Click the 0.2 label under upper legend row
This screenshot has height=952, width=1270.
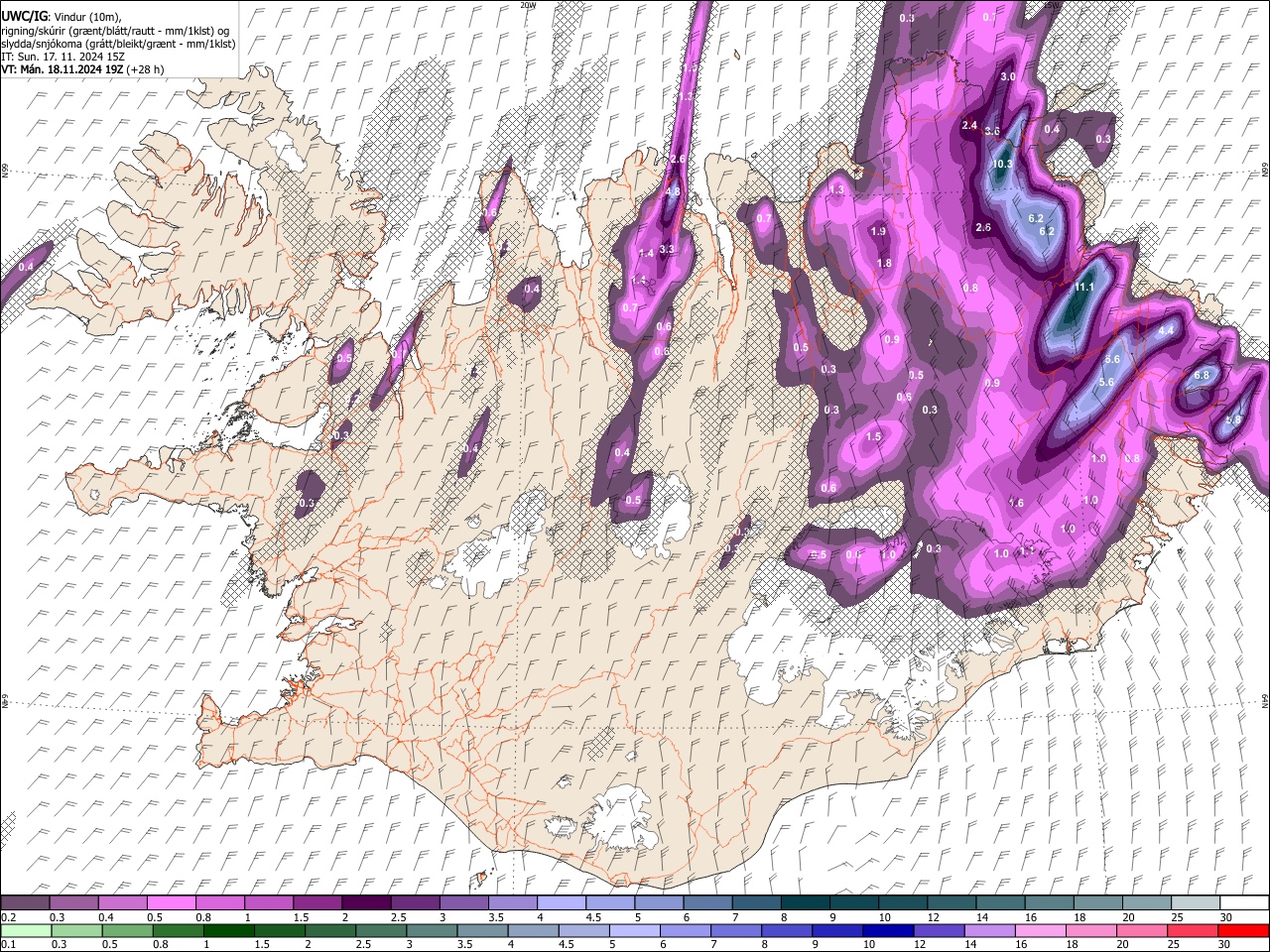7,917
